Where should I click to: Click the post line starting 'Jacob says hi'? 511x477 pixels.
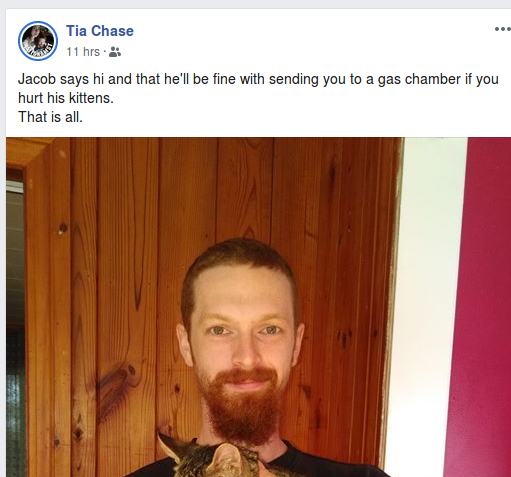[258, 79]
